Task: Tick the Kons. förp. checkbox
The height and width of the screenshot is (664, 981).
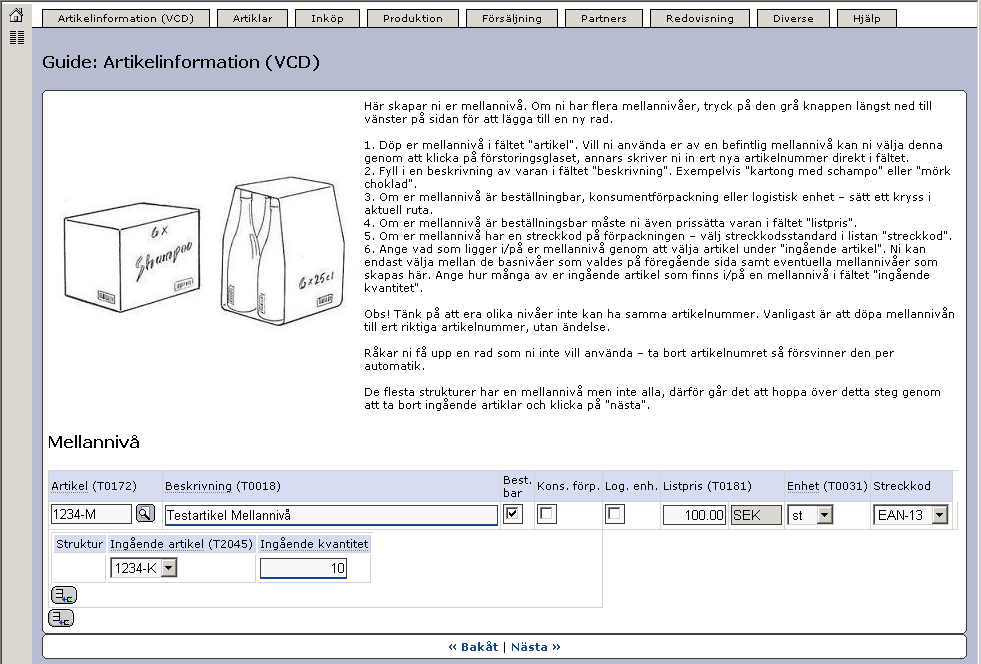Action: (546, 514)
